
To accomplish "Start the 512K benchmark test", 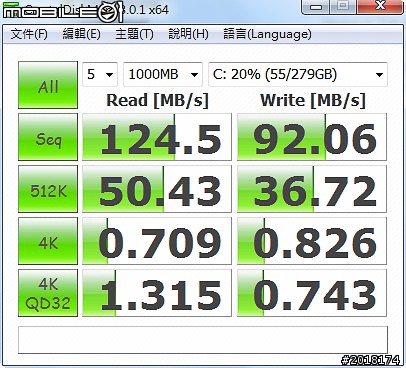I will pyautogui.click(x=48, y=189).
